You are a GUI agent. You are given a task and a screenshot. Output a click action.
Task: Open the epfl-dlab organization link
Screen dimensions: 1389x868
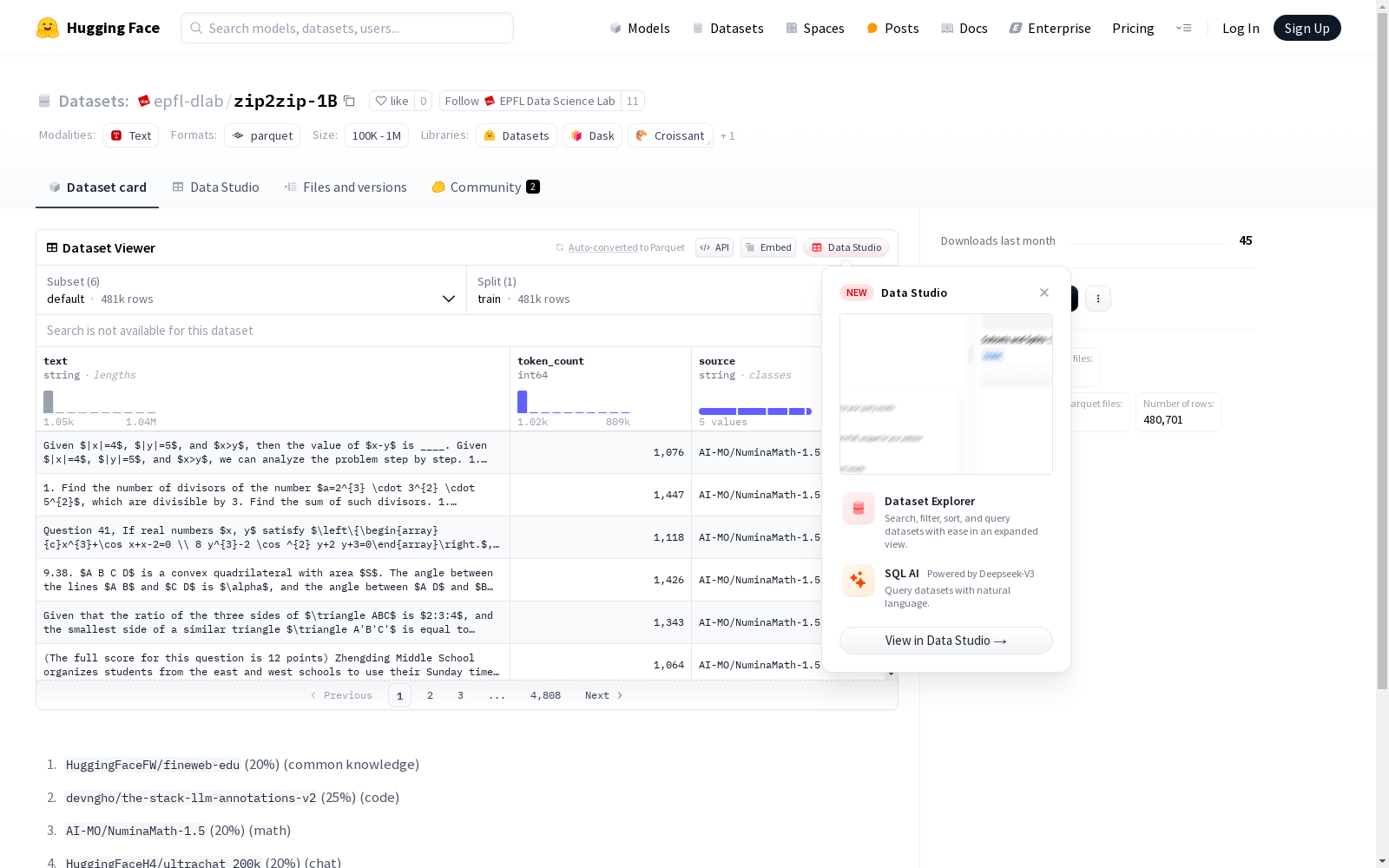(x=188, y=101)
